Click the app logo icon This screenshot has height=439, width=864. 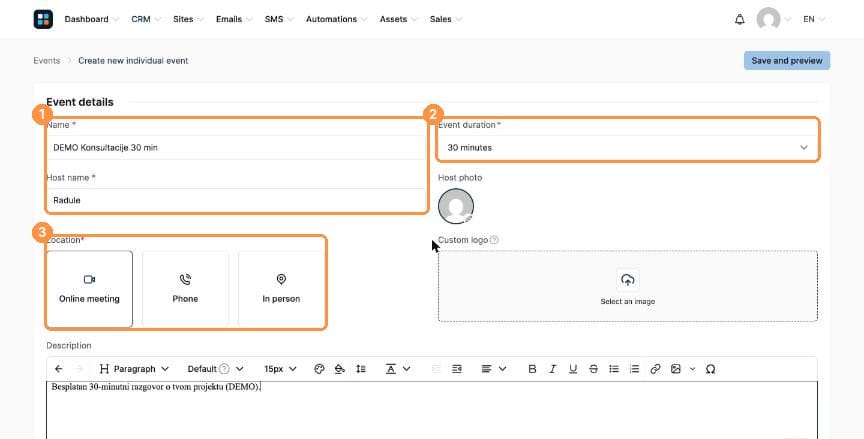[43, 19]
